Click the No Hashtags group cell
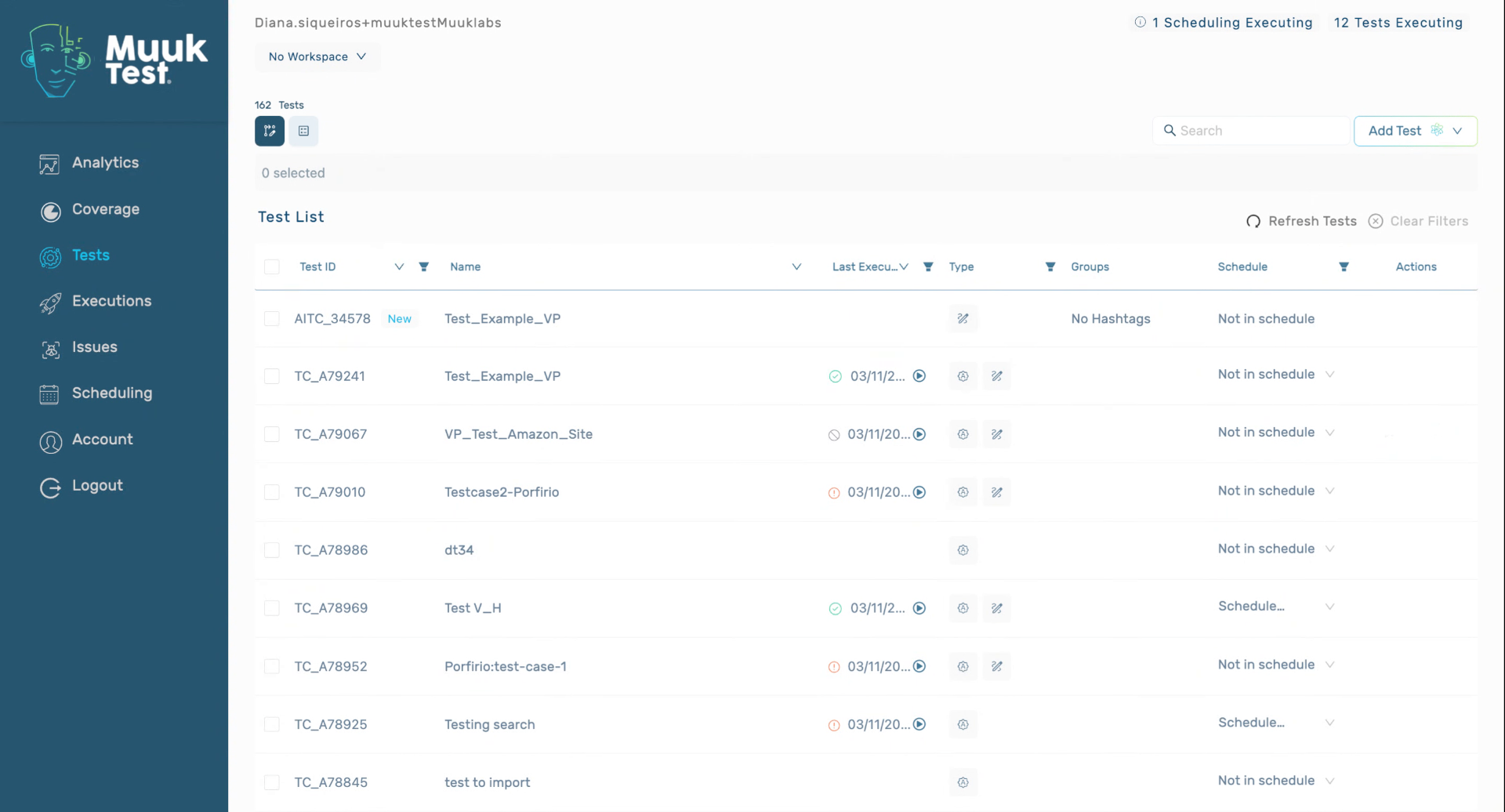The image size is (1505, 812). click(x=1111, y=318)
